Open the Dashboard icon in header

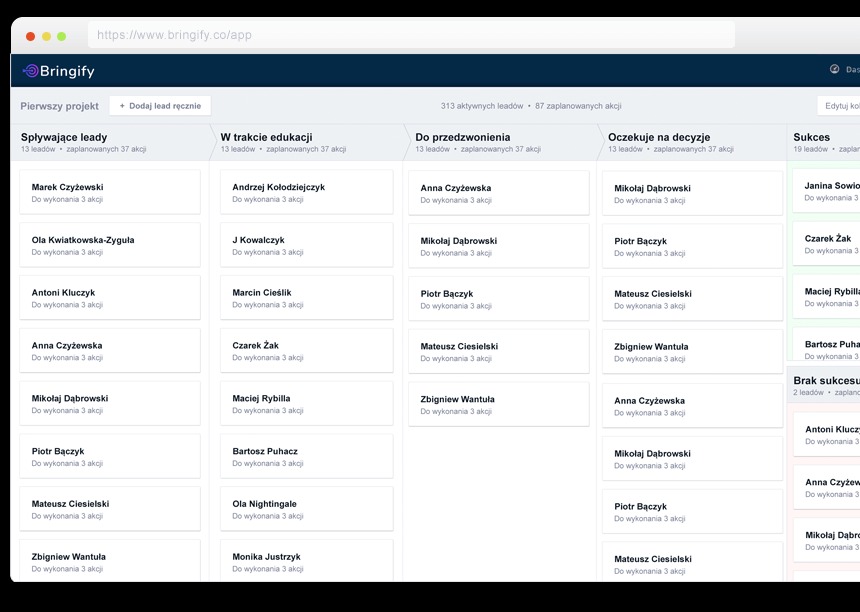coord(835,70)
